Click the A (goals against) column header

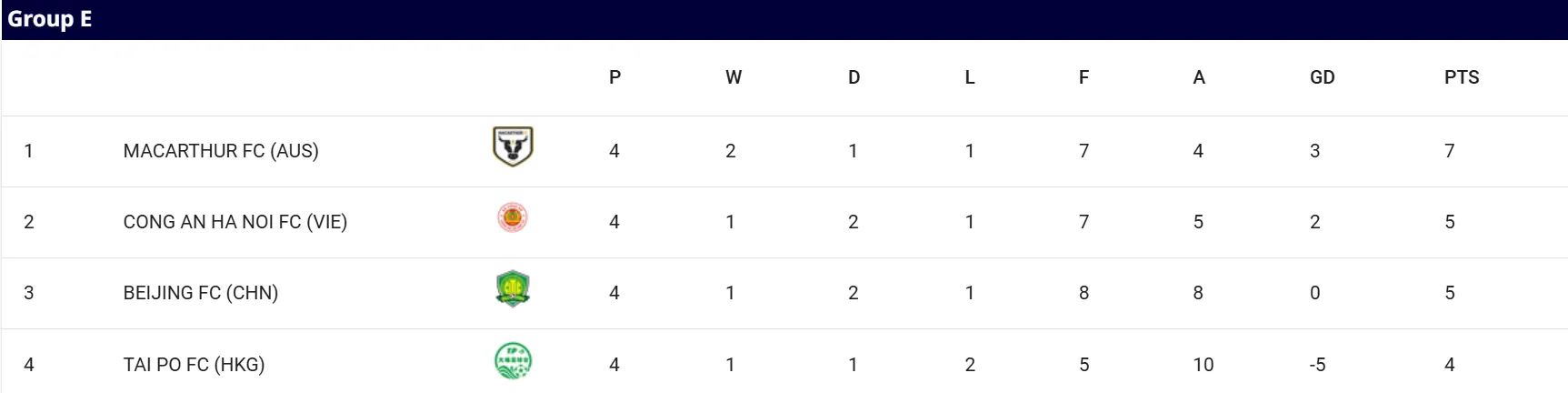point(1199,77)
